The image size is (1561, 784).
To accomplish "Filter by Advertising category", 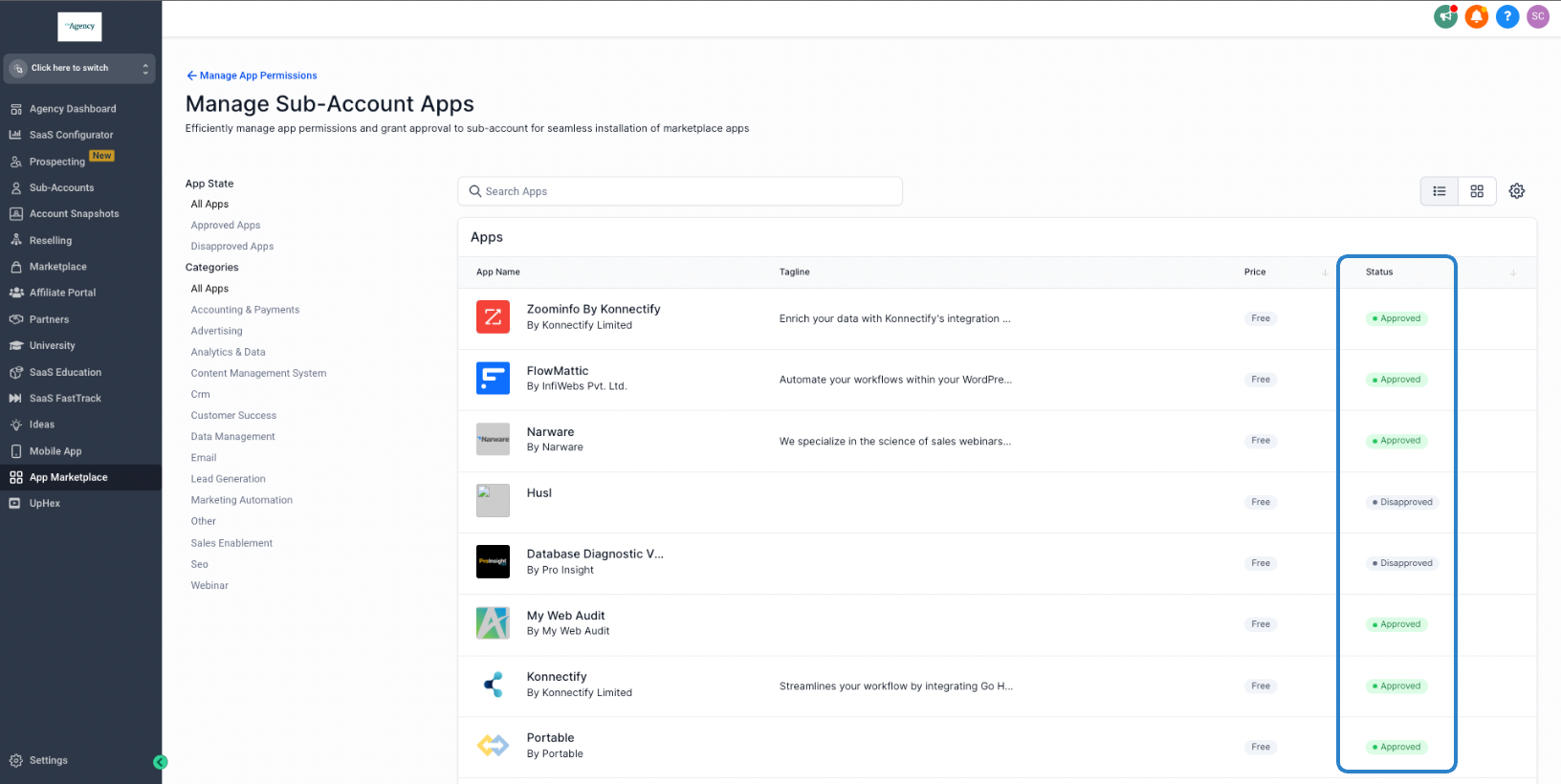I will click(216, 331).
